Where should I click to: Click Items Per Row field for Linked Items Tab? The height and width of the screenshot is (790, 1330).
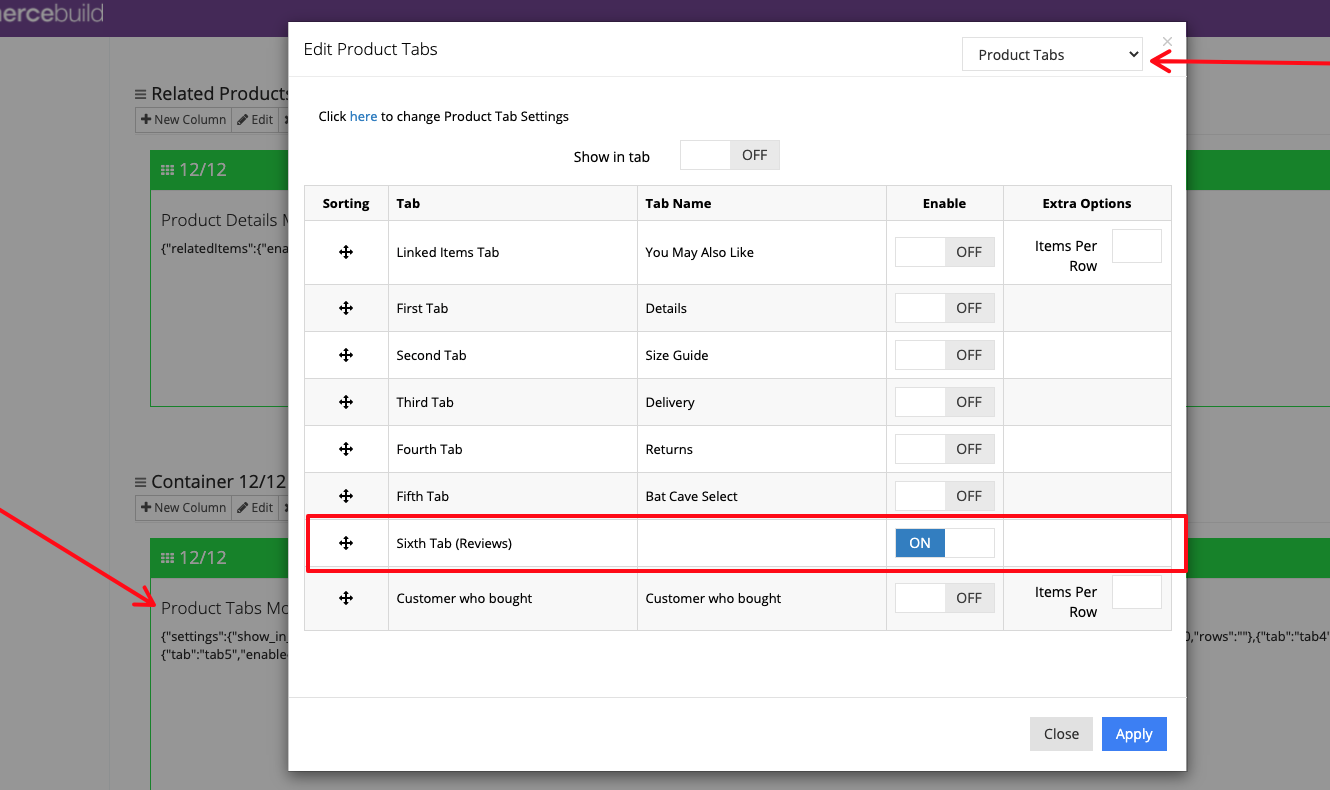[1137, 245]
